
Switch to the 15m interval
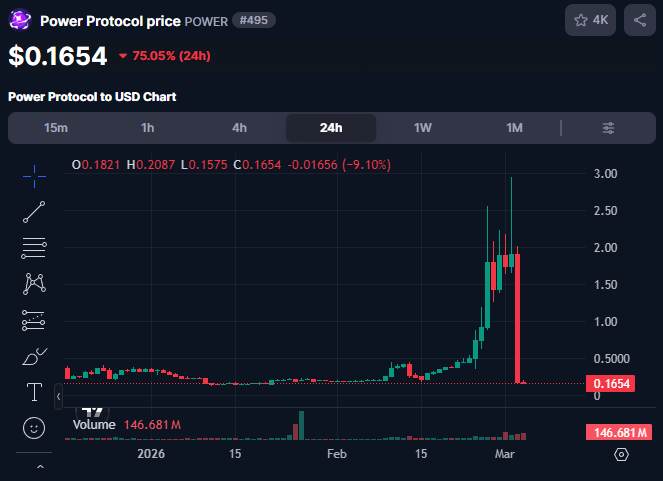[56, 128]
